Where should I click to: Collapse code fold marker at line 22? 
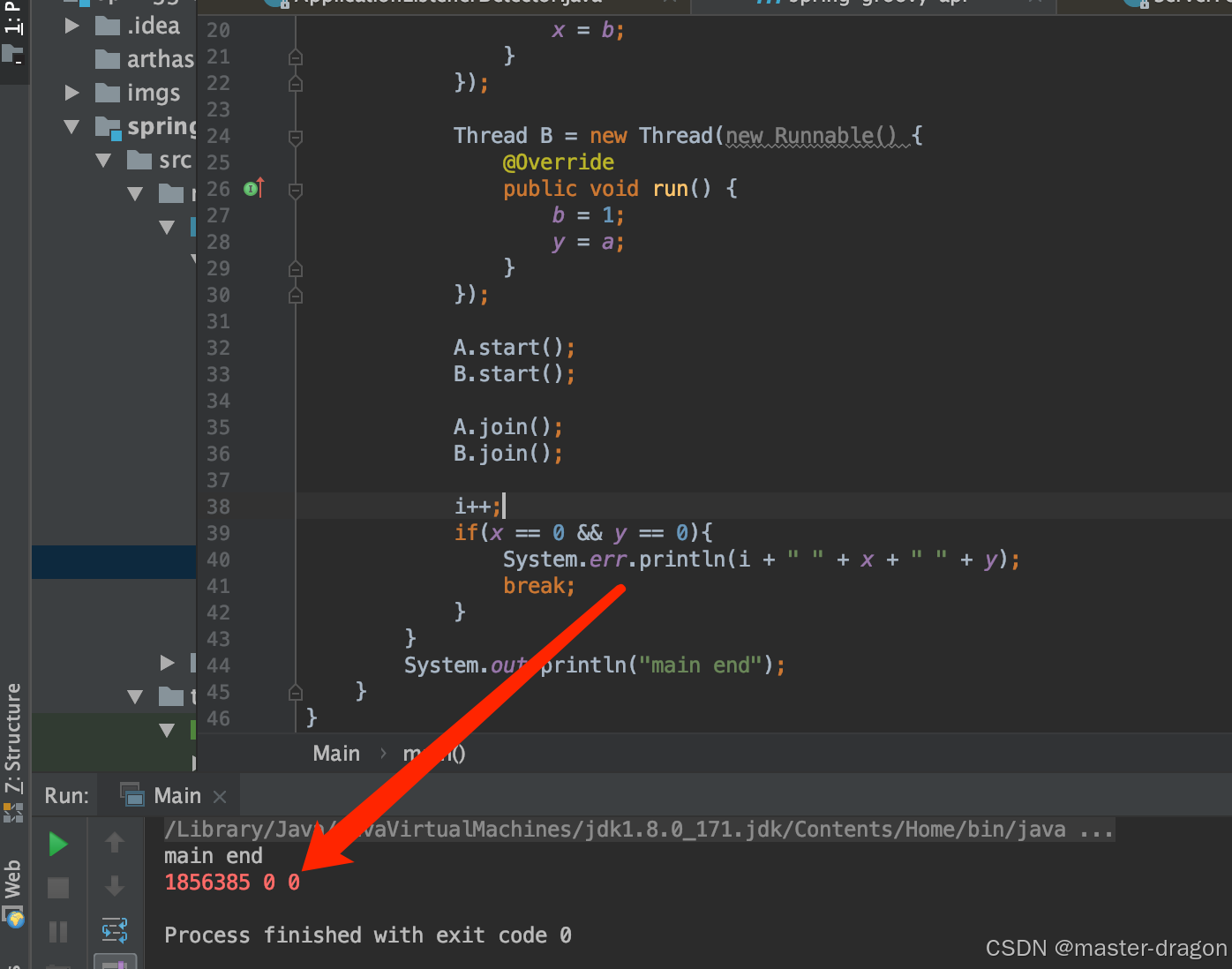[x=296, y=84]
